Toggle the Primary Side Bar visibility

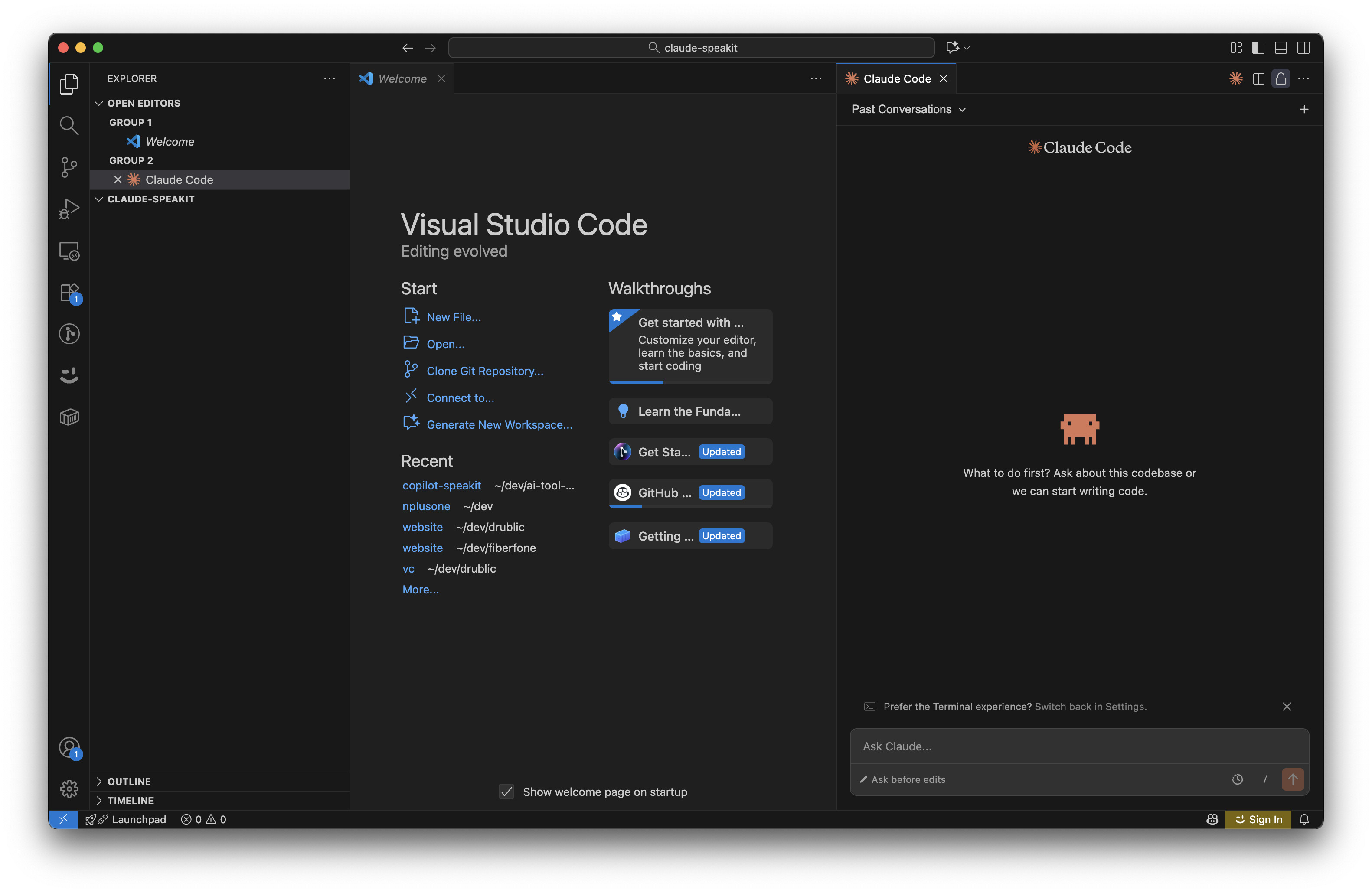pos(1258,48)
